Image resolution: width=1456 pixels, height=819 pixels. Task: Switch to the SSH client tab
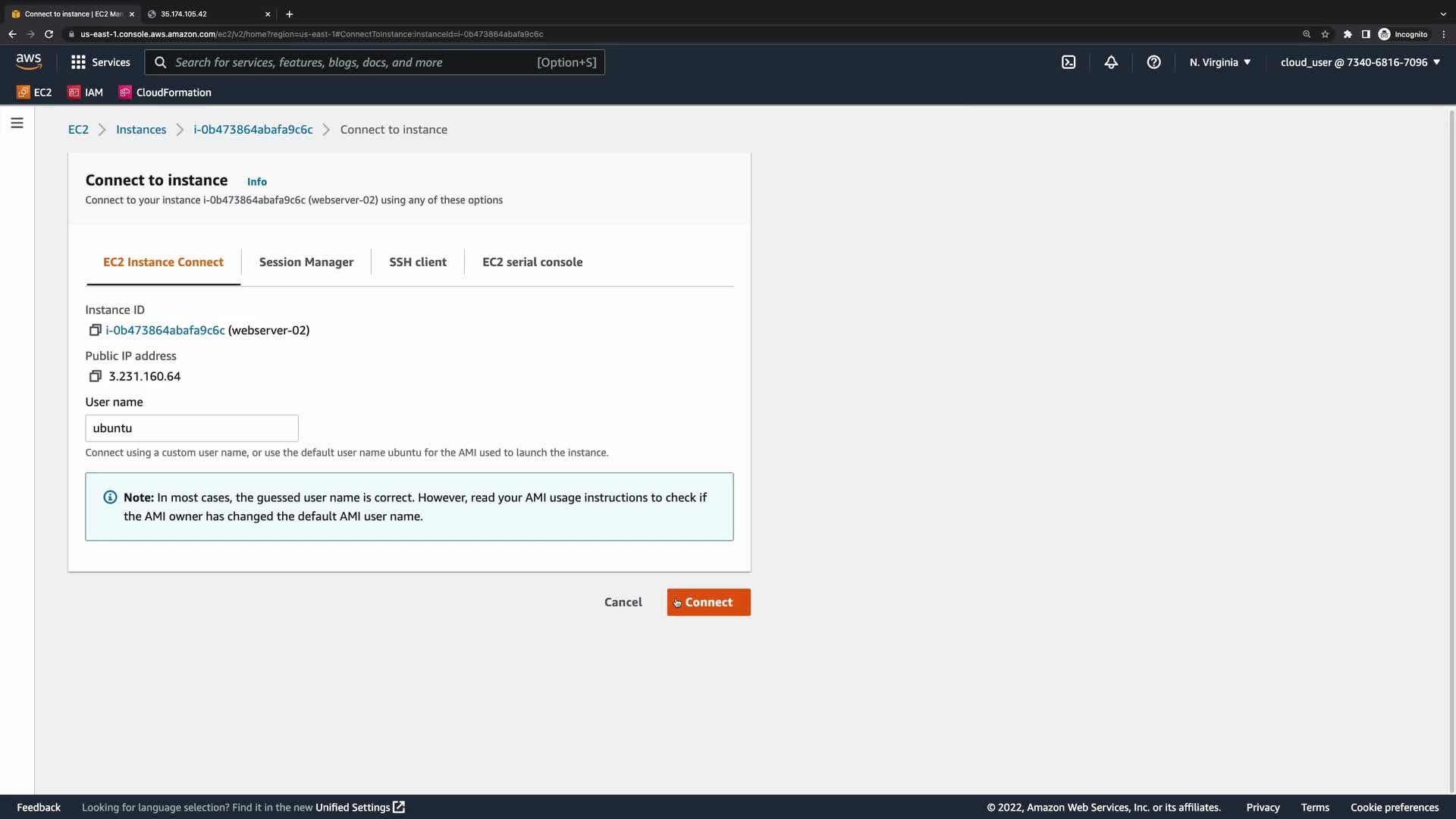(418, 262)
